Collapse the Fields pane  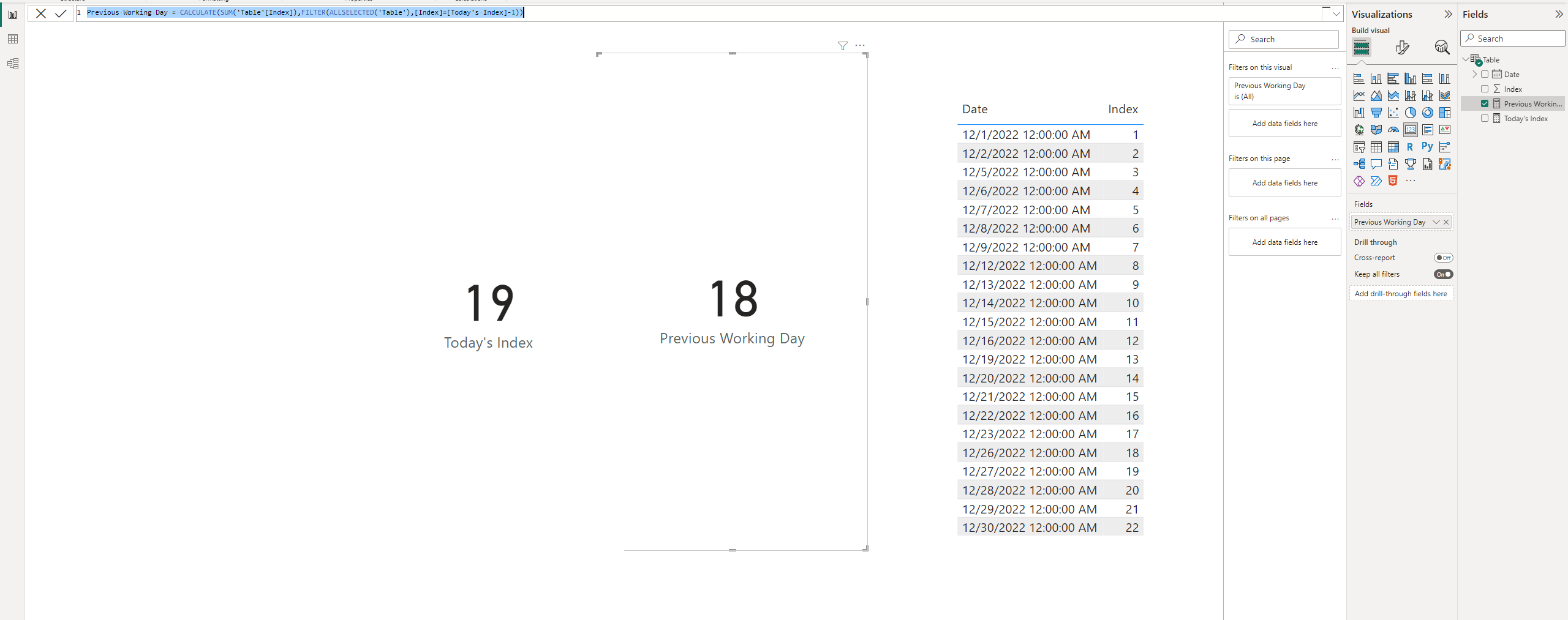tap(1559, 14)
